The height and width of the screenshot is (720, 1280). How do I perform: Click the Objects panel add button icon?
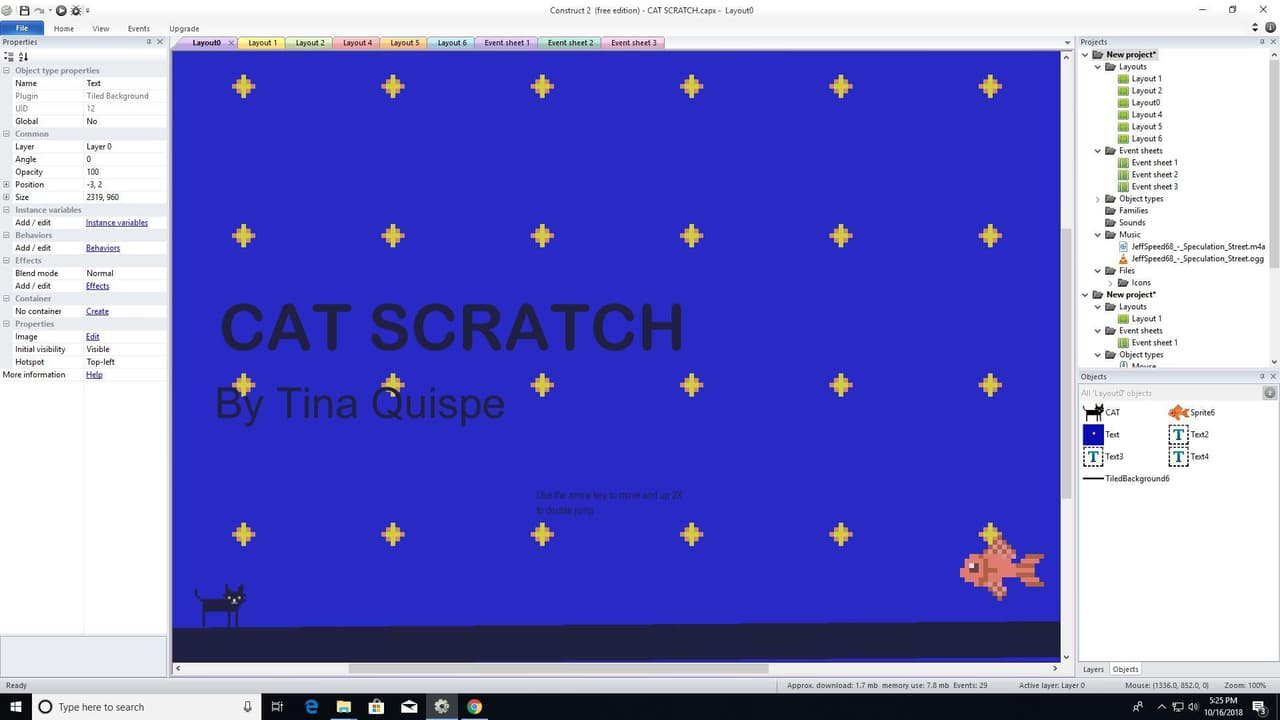[1269, 393]
